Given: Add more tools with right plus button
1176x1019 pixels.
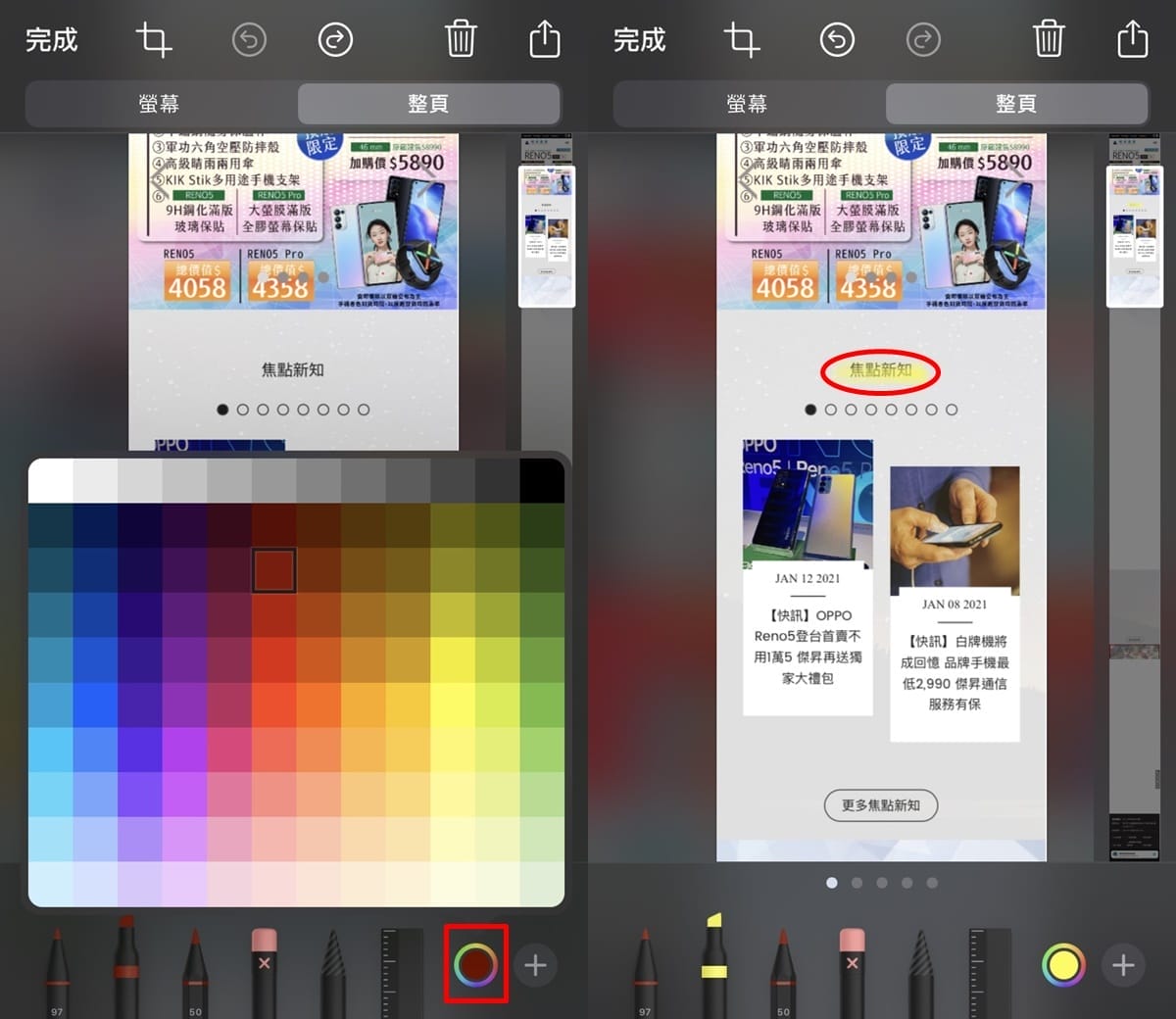Looking at the screenshot, I should (1123, 966).
